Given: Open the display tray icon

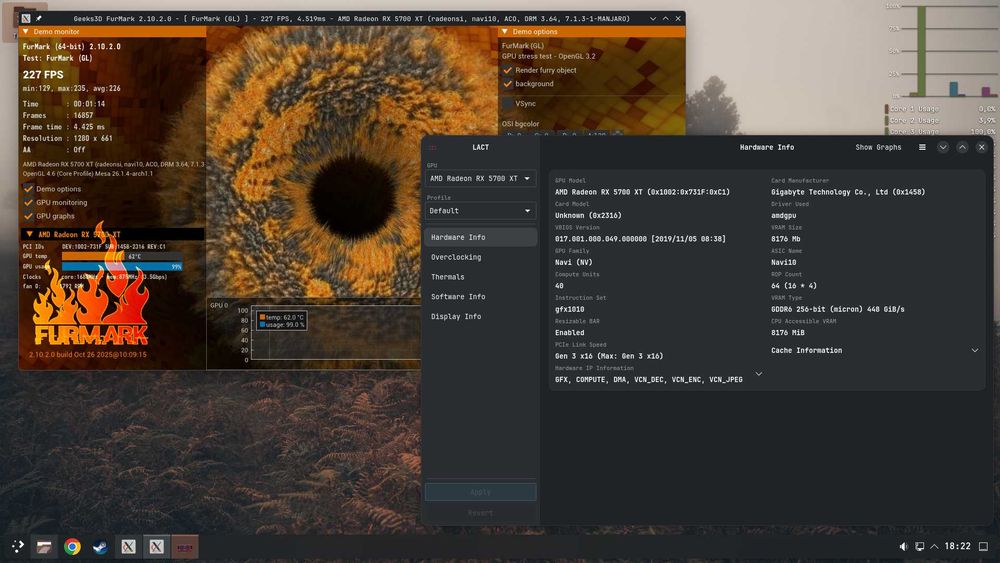Looking at the screenshot, I should pos(920,546).
